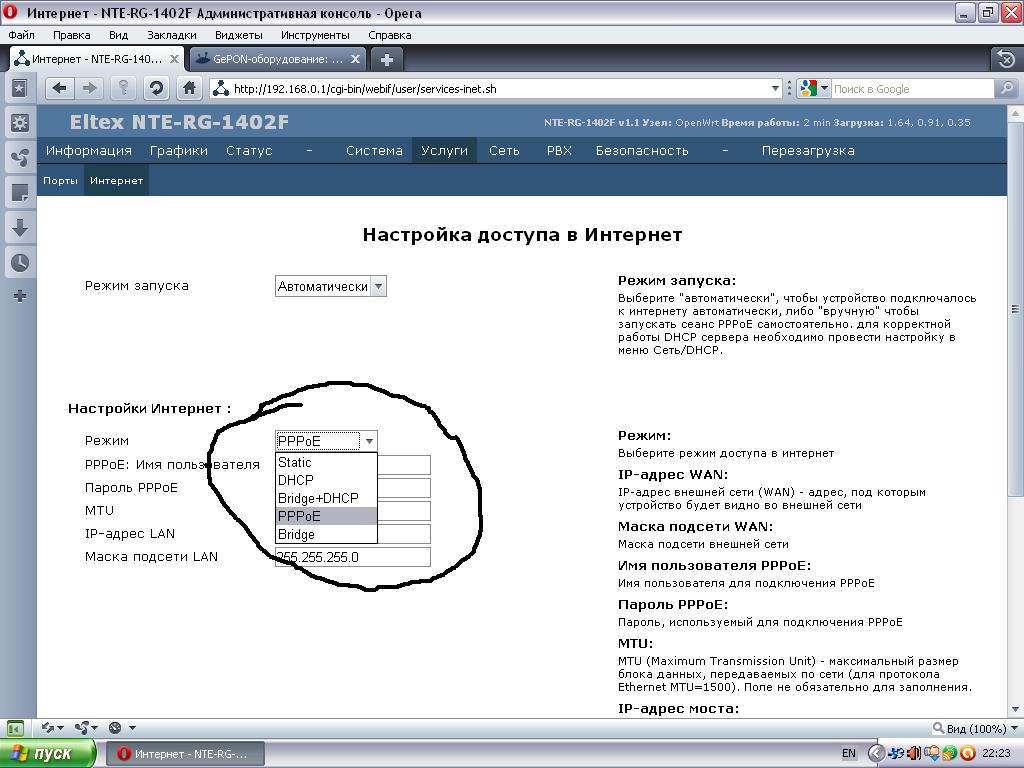Go back with the Opera back arrow
Image resolution: width=1024 pixels, height=768 pixels.
pos(59,88)
